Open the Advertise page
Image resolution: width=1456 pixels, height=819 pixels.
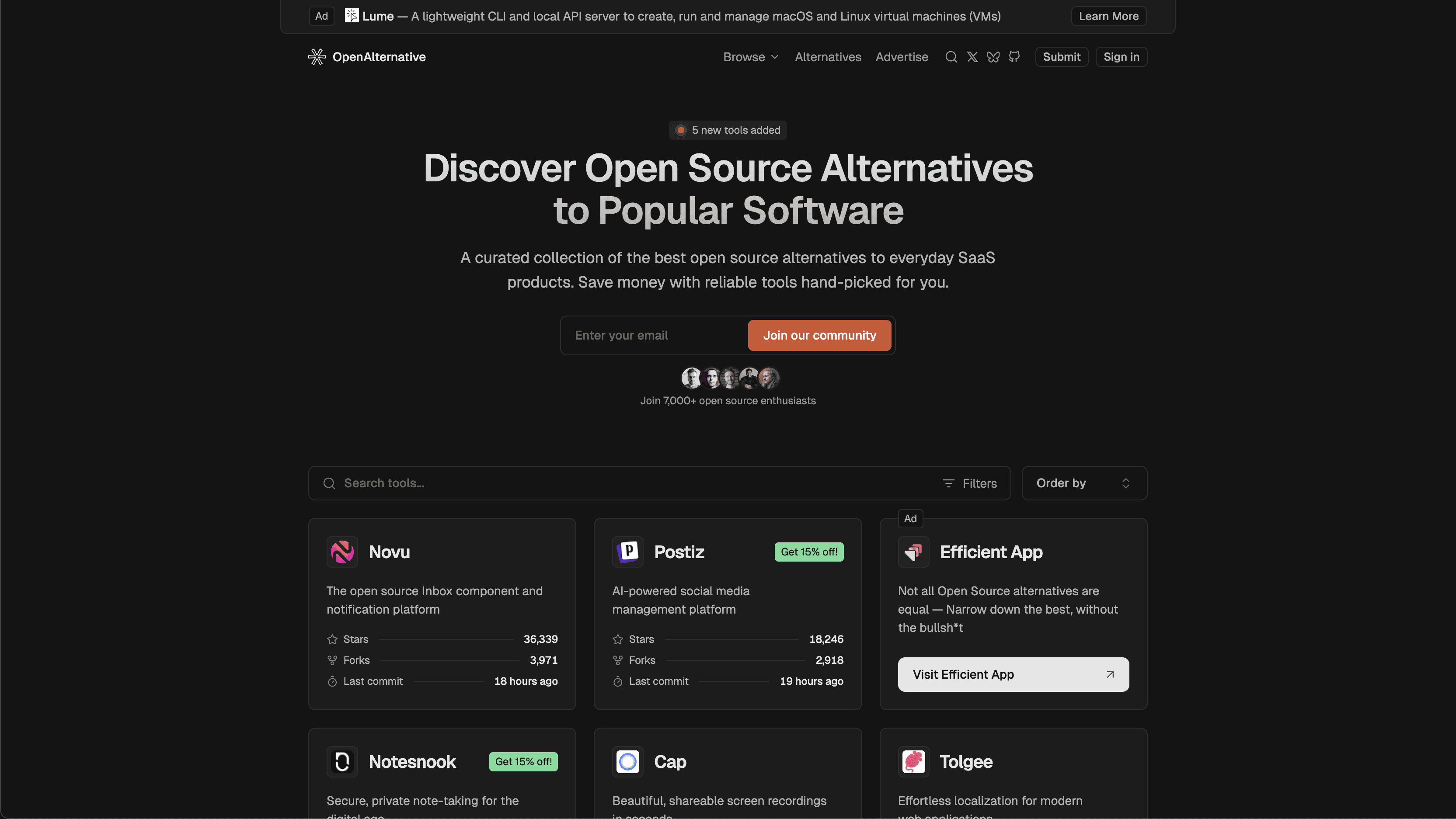(902, 57)
